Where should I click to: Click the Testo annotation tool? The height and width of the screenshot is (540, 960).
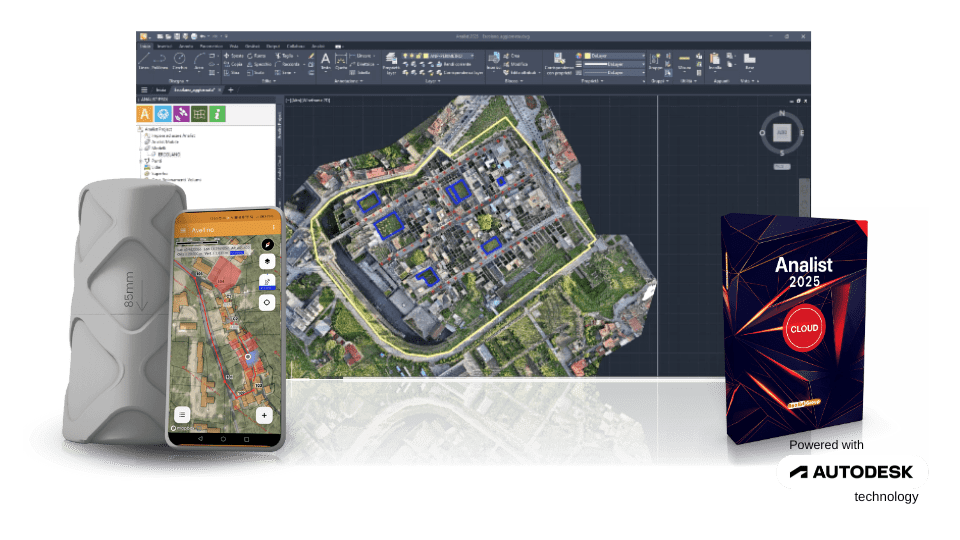[326, 62]
